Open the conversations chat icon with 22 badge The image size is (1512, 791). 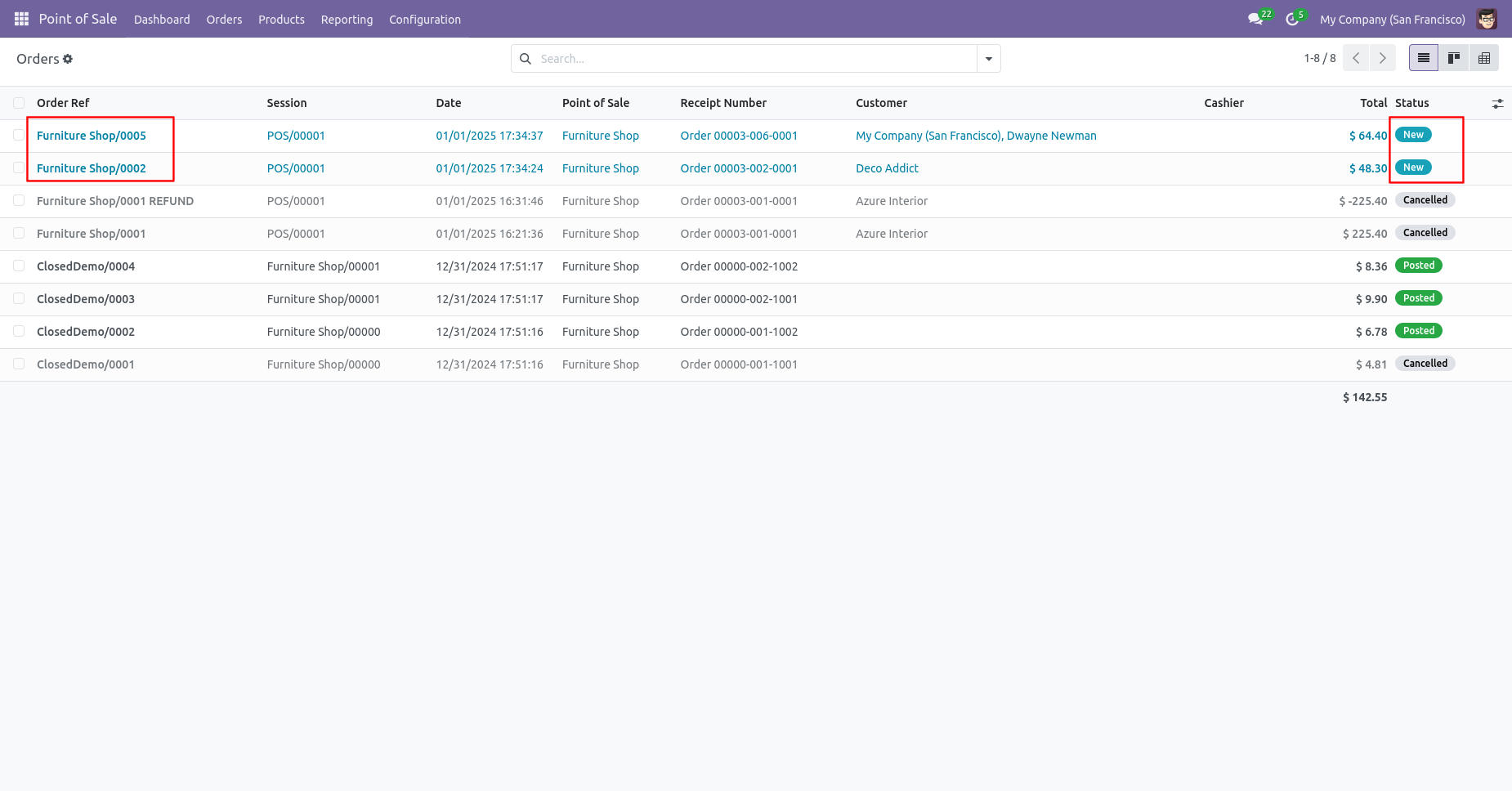(x=1255, y=19)
